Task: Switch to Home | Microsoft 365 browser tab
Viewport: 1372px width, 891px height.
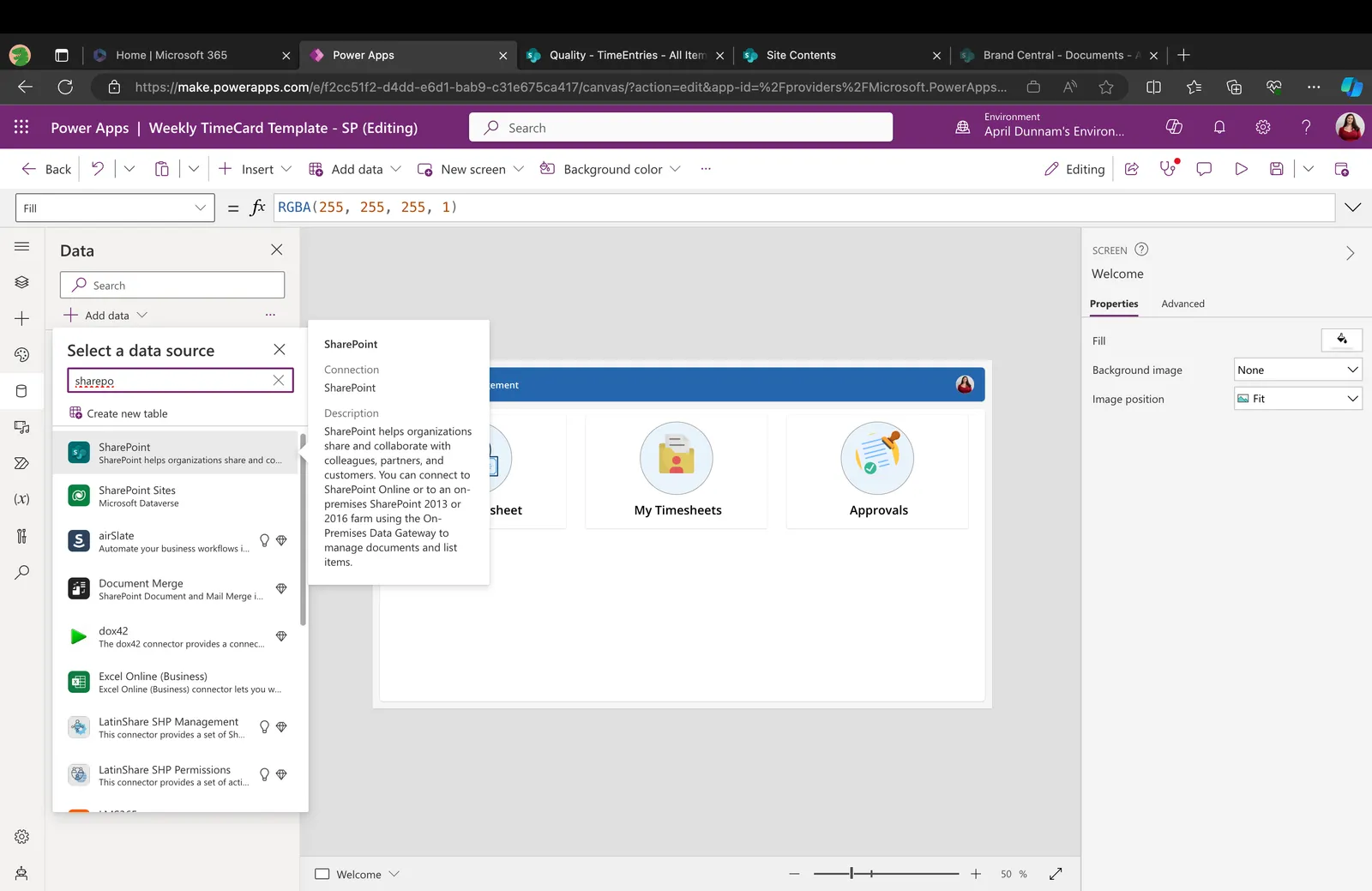Action: [191, 55]
